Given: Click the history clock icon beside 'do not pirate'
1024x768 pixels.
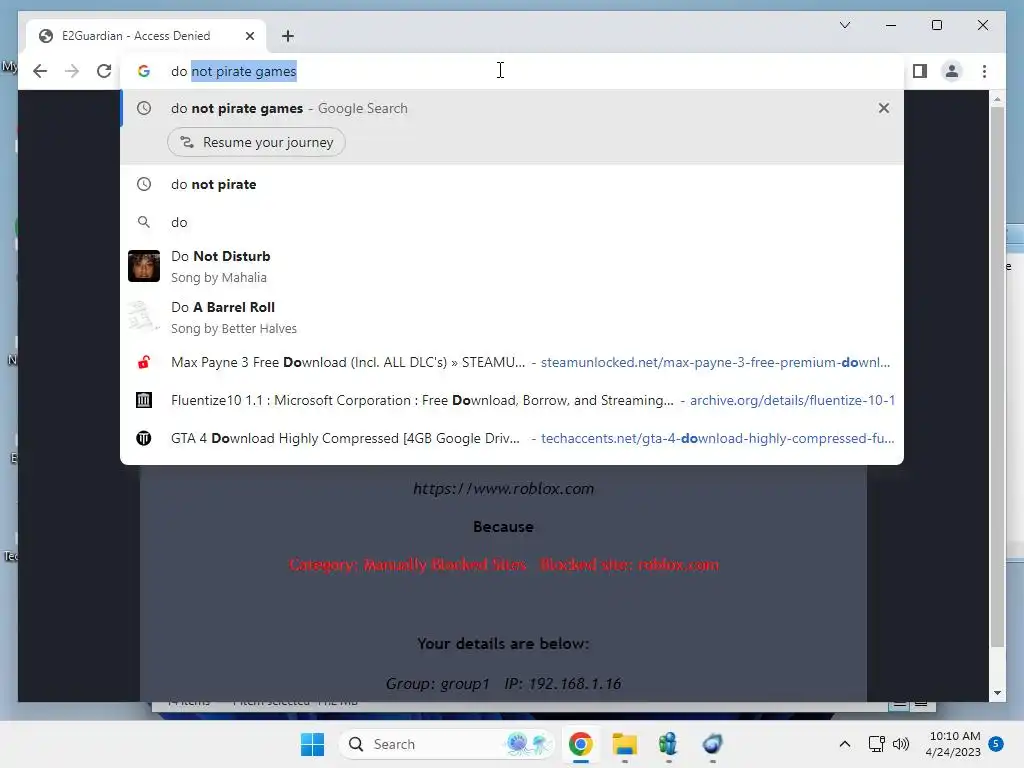Looking at the screenshot, I should click(x=144, y=184).
